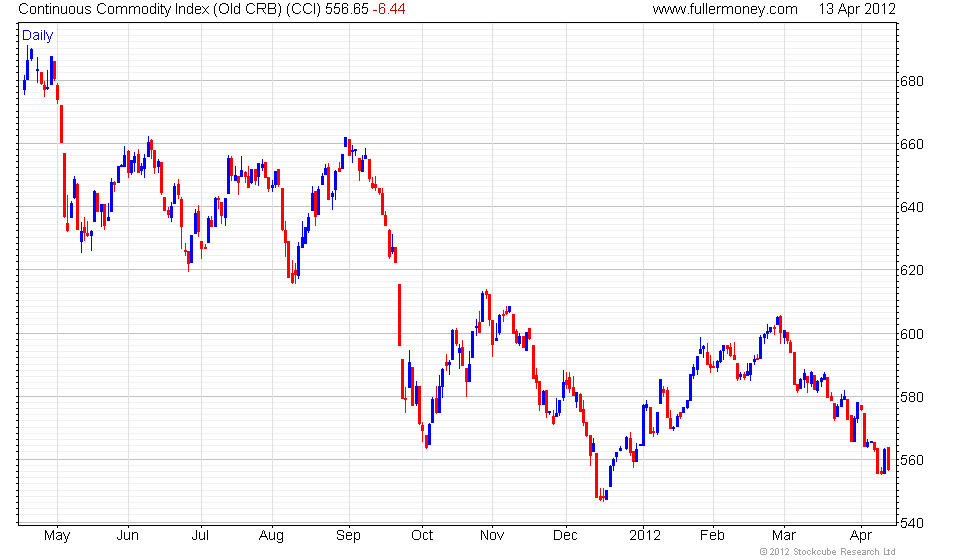Image resolution: width=980 pixels, height=560 pixels.
Task: Click the Feb label on time axis
Action: (x=712, y=536)
